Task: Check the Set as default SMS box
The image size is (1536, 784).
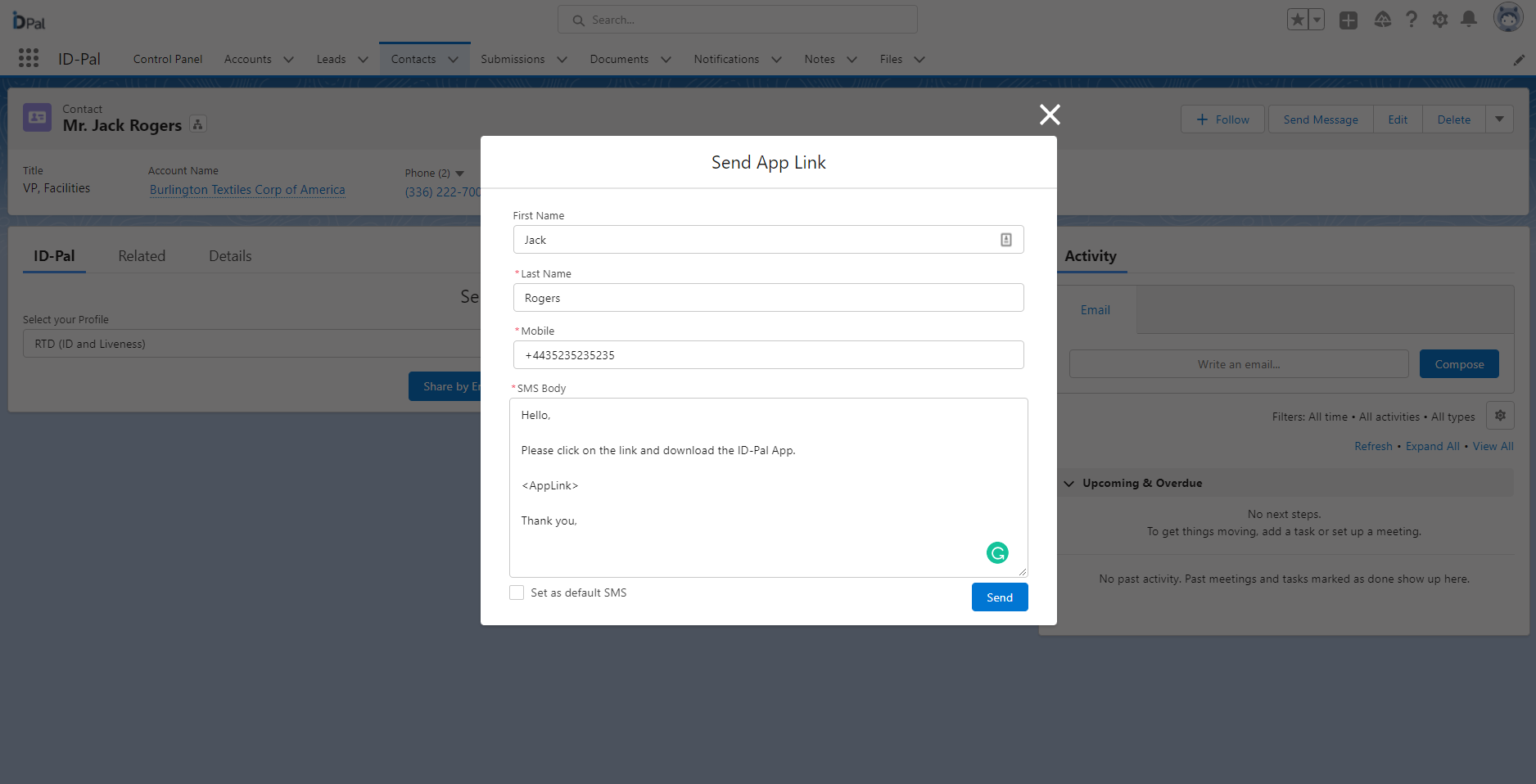Action: 517,593
